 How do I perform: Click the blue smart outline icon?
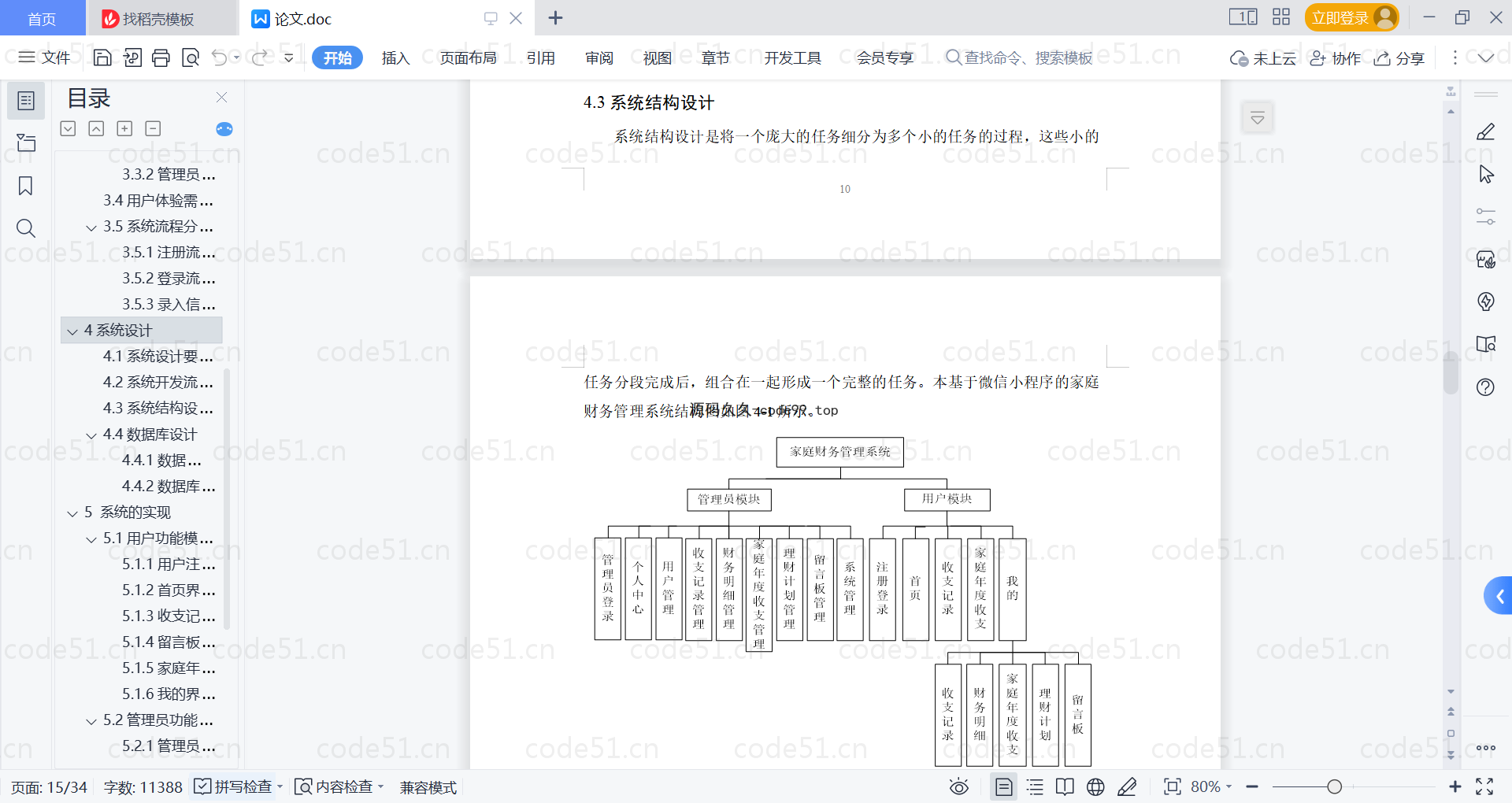(x=224, y=129)
